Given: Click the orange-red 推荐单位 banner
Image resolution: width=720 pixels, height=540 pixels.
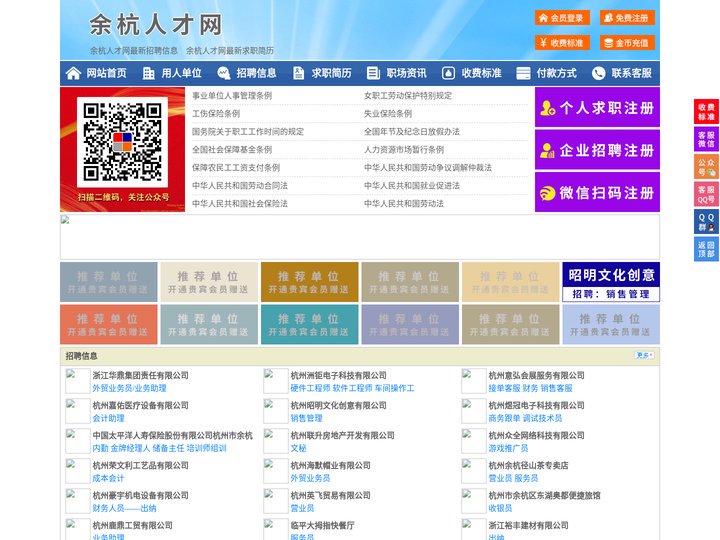Looking at the screenshot, I should coord(108,325).
